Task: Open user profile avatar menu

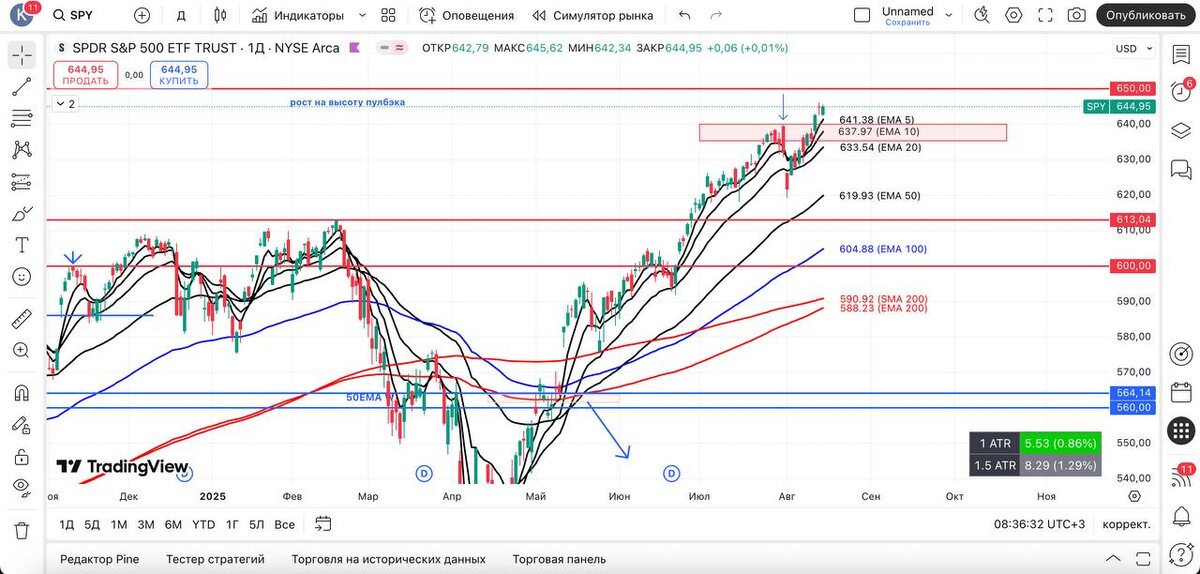Action: point(22,15)
